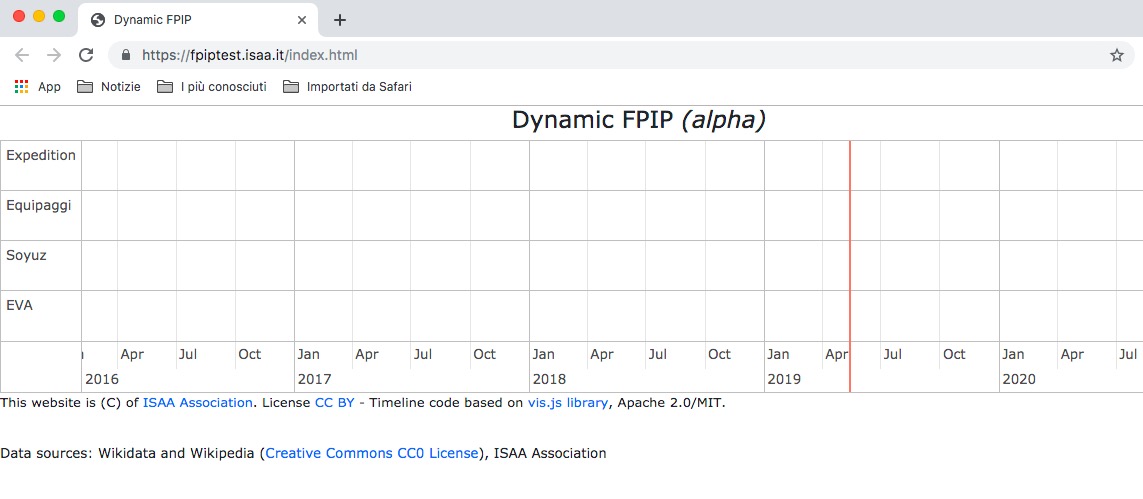This screenshot has height=499, width=1143.
Task: Expand the I più conosciuti folder
Action: 212,87
